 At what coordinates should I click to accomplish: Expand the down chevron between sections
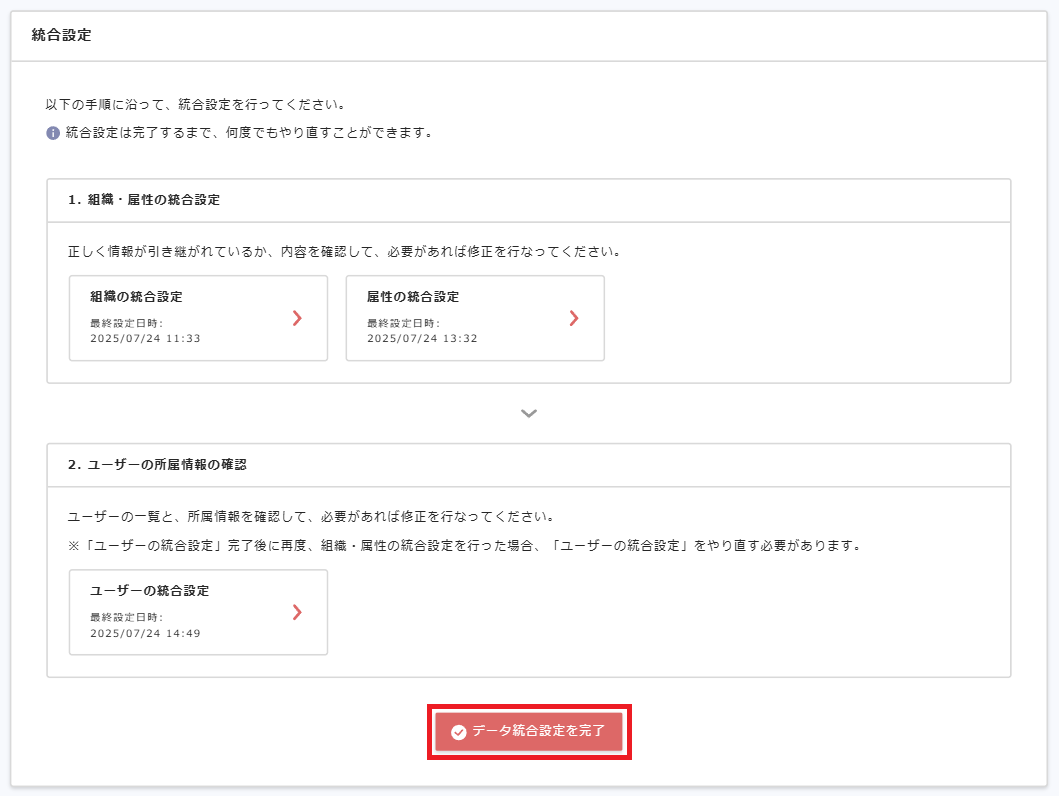[x=529, y=412]
